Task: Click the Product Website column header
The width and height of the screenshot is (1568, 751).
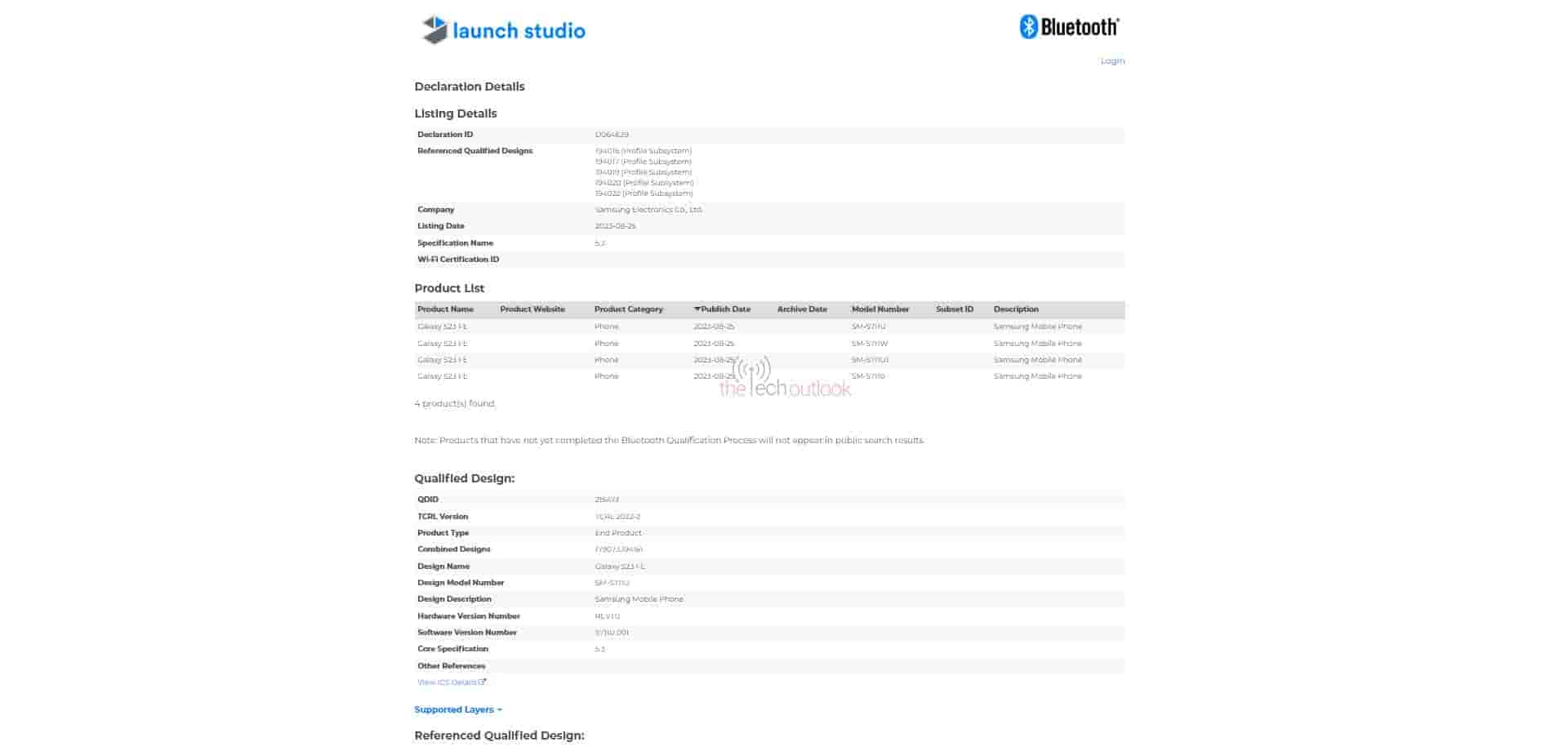Action: click(532, 309)
